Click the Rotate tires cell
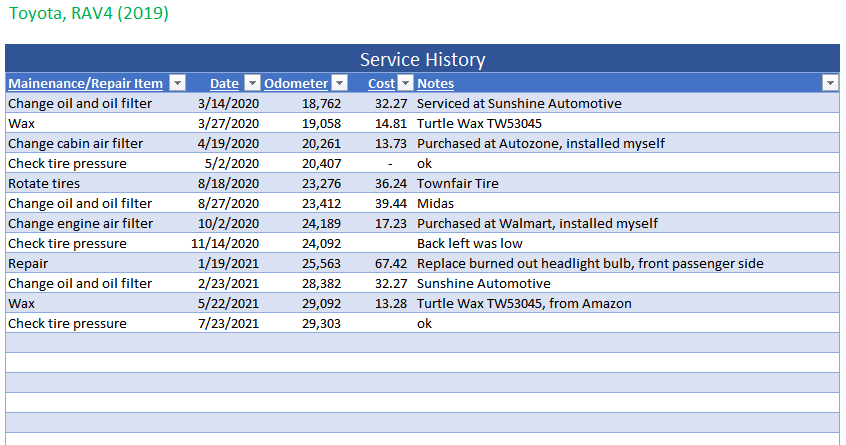 (44, 183)
